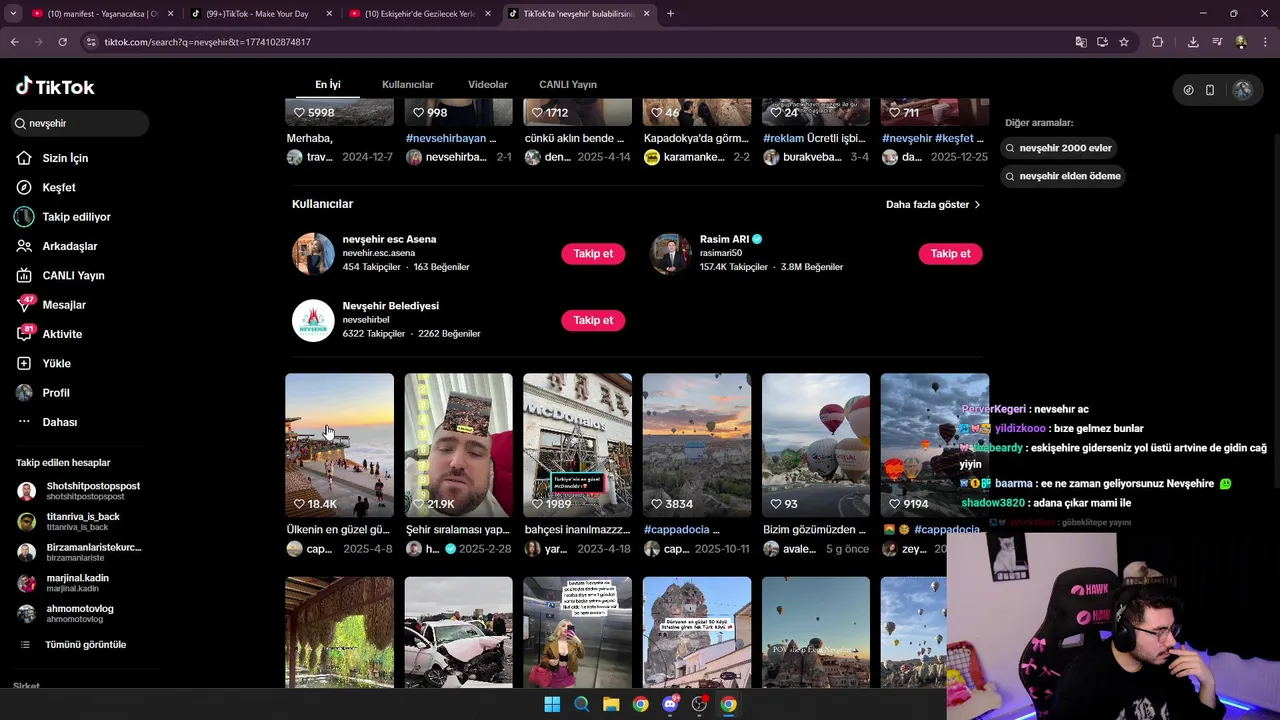Image resolution: width=1280 pixels, height=720 pixels.
Task: Open Chrome tab search dropdown
Action: point(13,14)
